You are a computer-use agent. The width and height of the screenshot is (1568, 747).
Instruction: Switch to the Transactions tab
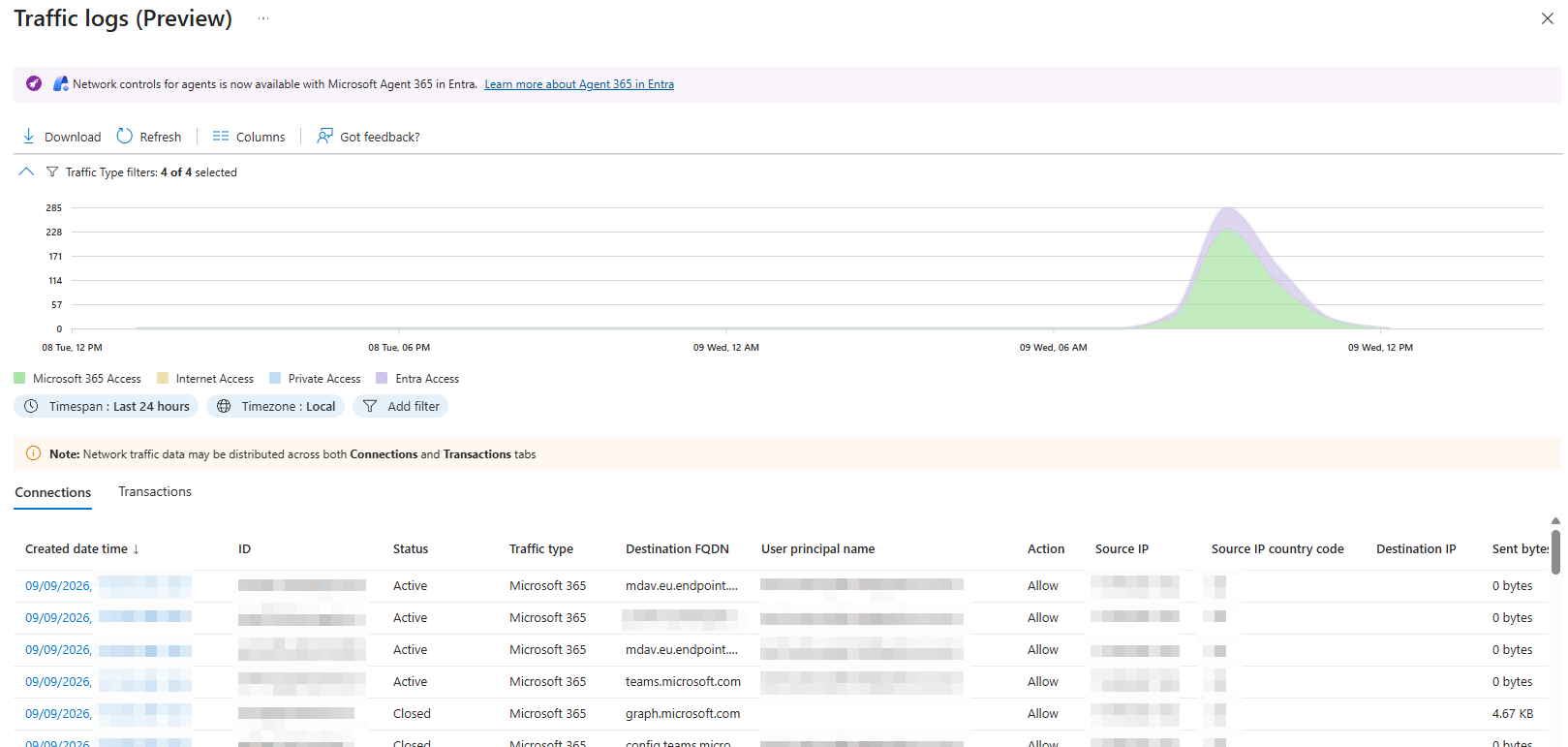point(155,491)
